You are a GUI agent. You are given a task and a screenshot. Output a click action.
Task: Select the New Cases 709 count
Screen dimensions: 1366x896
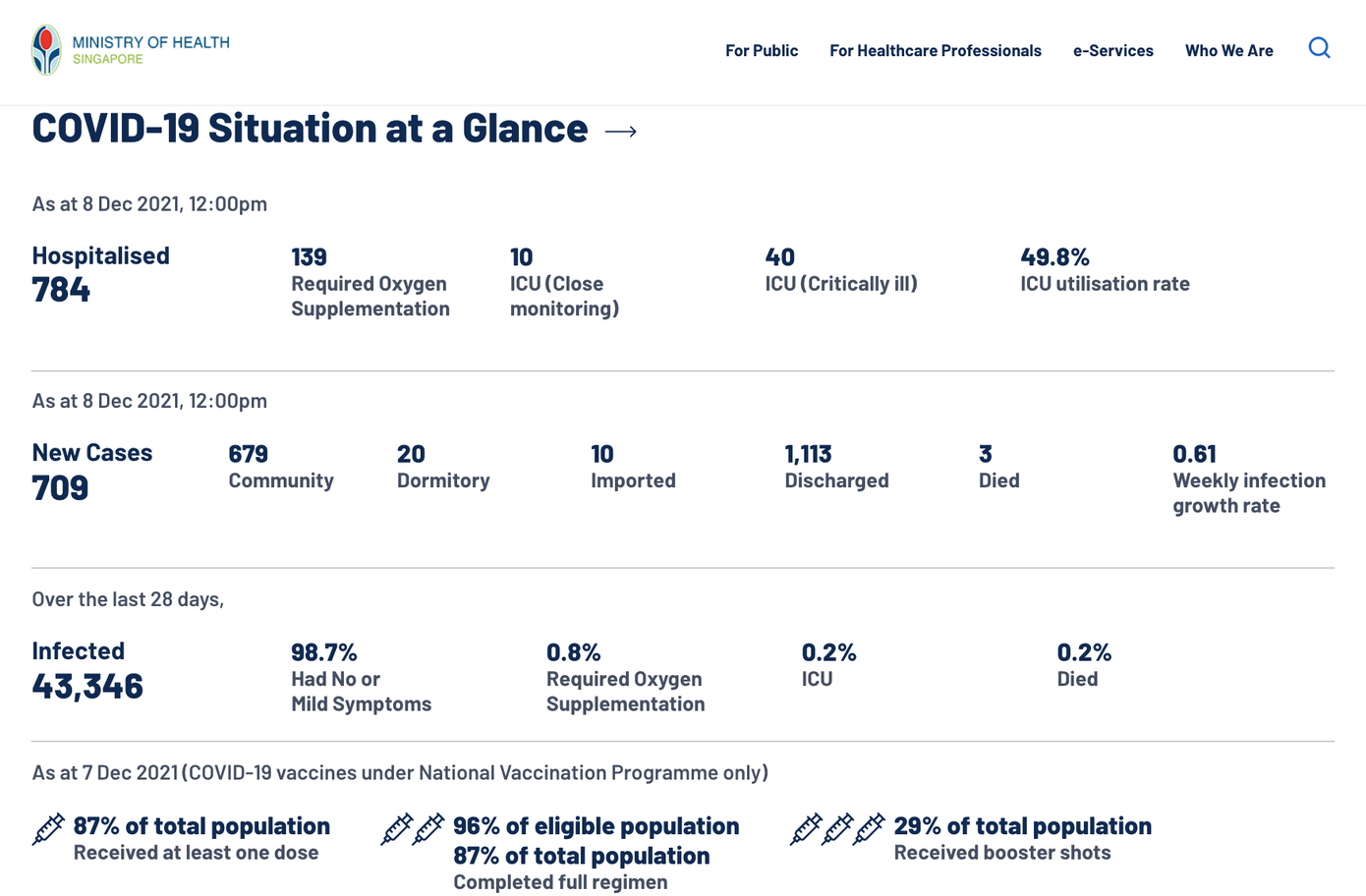pos(60,487)
